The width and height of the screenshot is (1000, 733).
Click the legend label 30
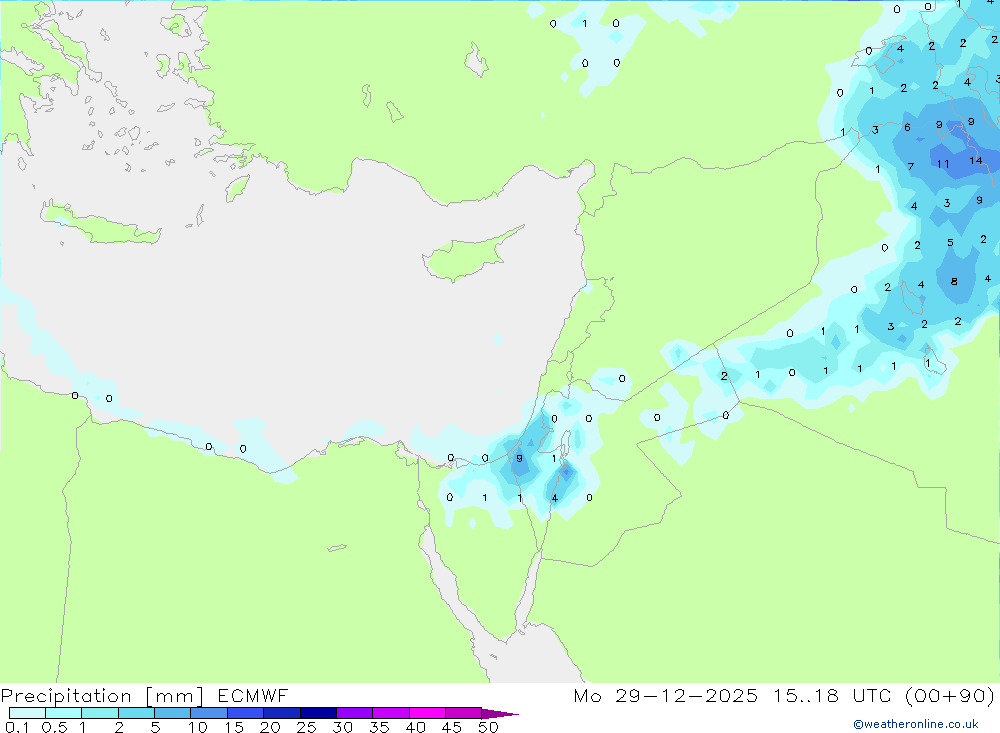click(343, 727)
